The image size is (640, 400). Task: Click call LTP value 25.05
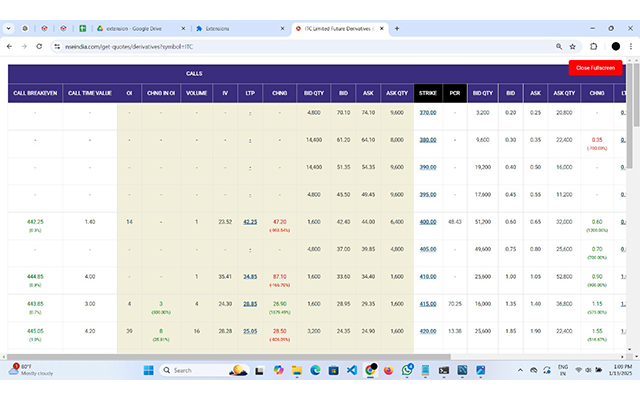pos(250,331)
